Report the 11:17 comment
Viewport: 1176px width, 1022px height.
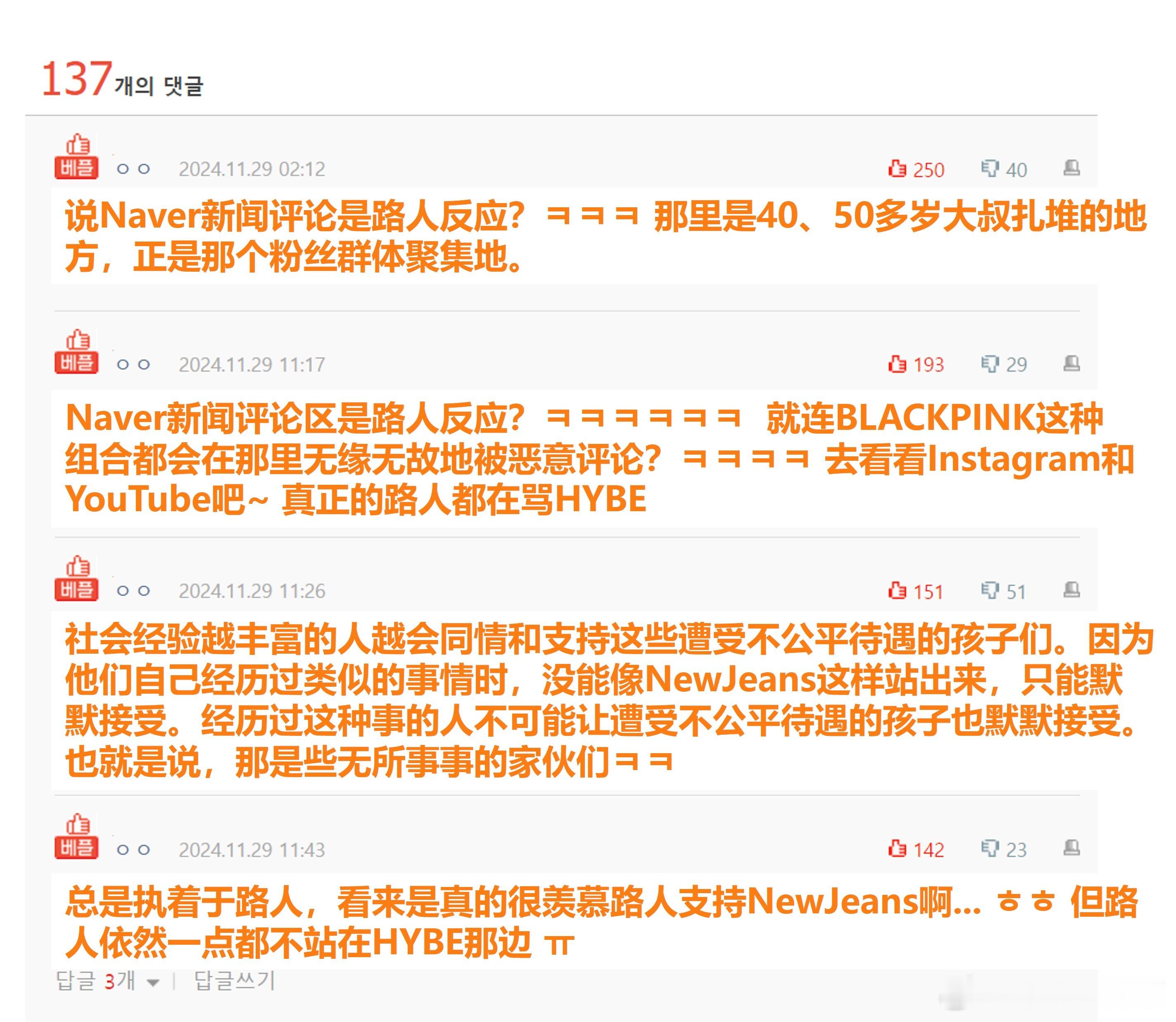[x=1071, y=363]
